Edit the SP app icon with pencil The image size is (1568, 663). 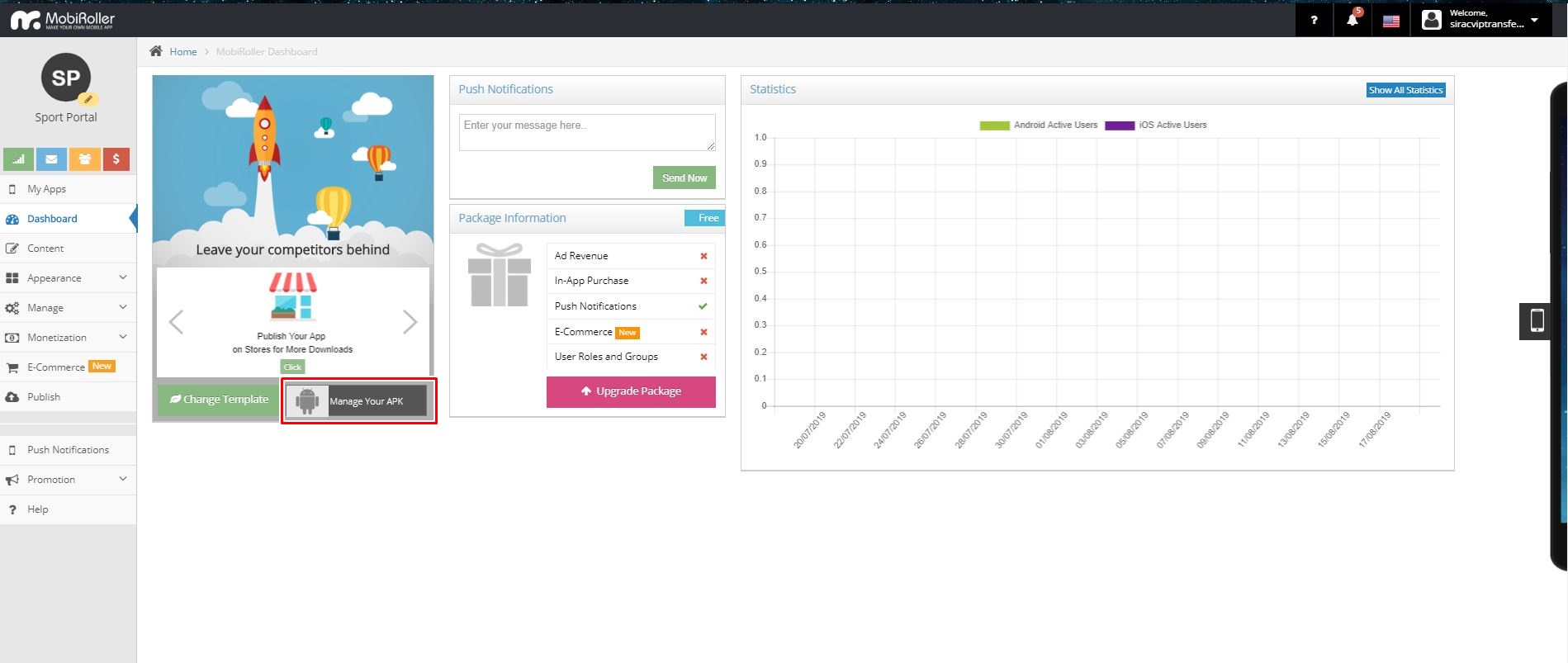[x=88, y=99]
